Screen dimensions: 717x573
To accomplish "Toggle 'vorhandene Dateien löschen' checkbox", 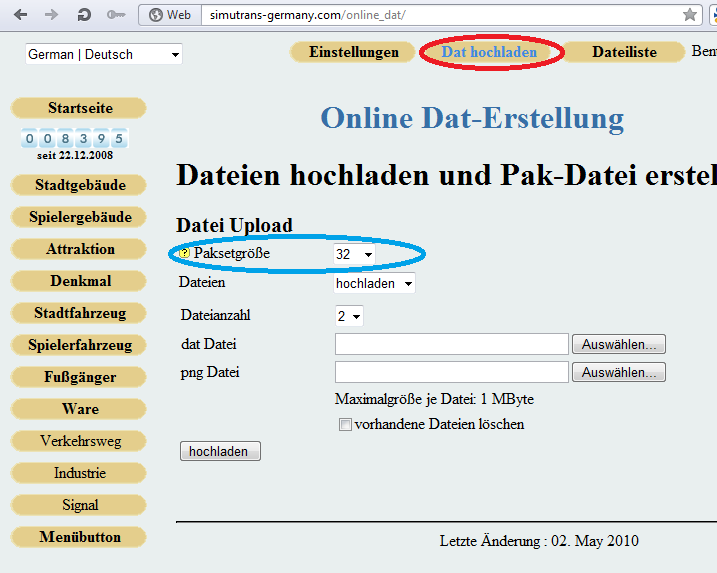I will click(346, 425).
